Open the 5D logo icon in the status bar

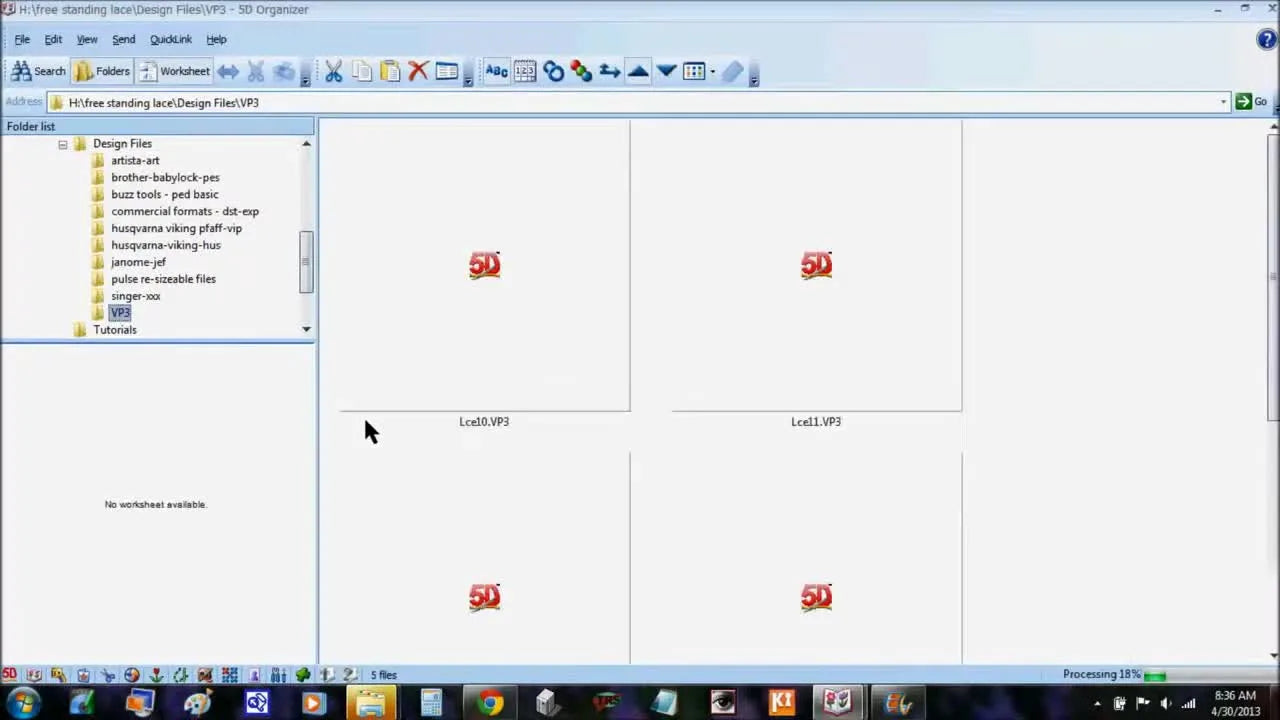9,674
